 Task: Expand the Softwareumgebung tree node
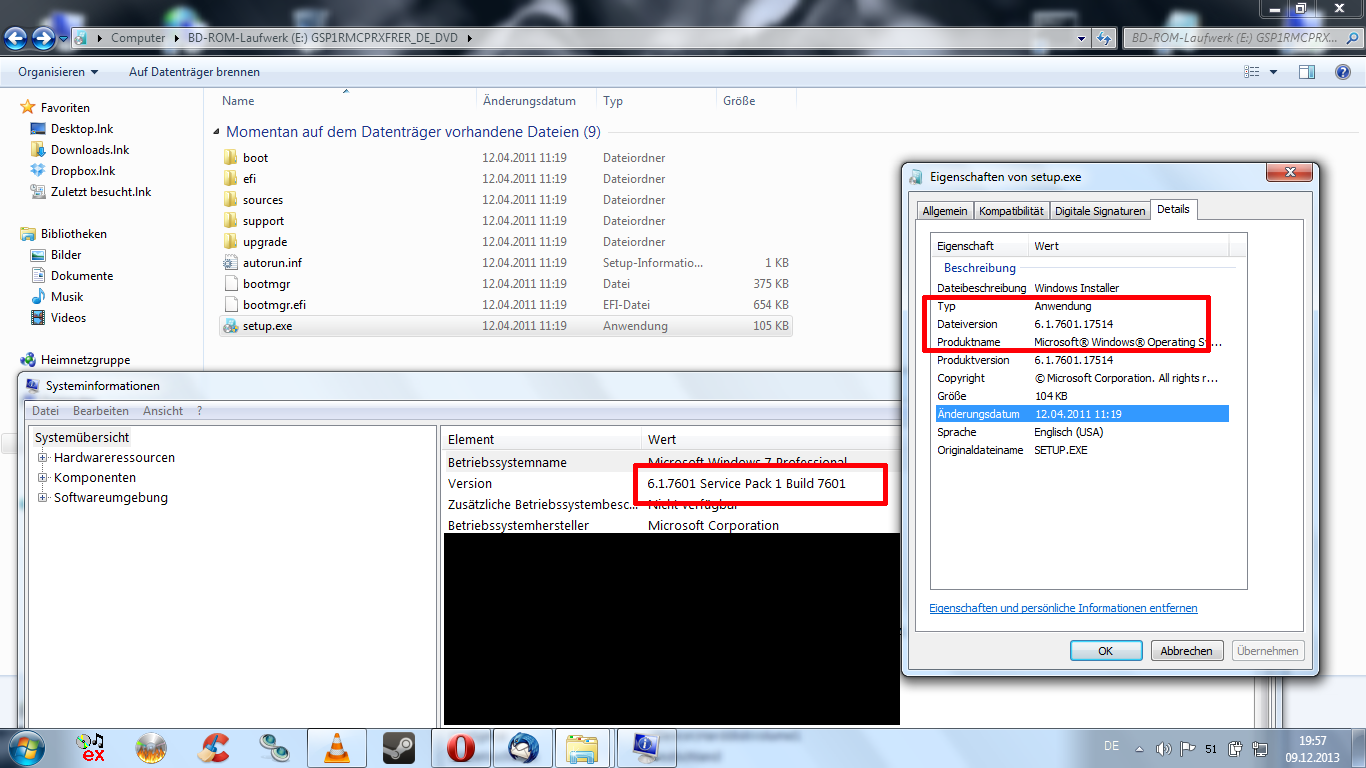point(43,498)
